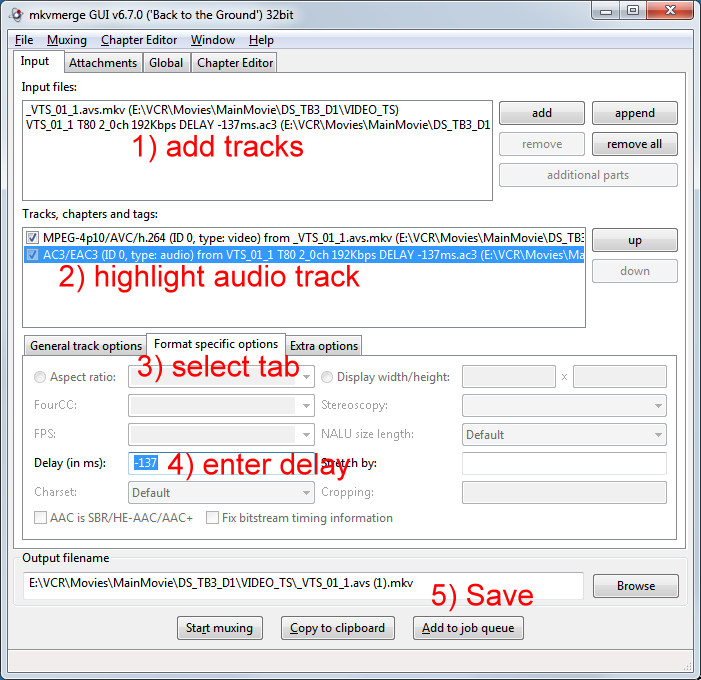The width and height of the screenshot is (701, 680).
Task: Minimize the mkvmerge GUI window
Action: point(606,11)
